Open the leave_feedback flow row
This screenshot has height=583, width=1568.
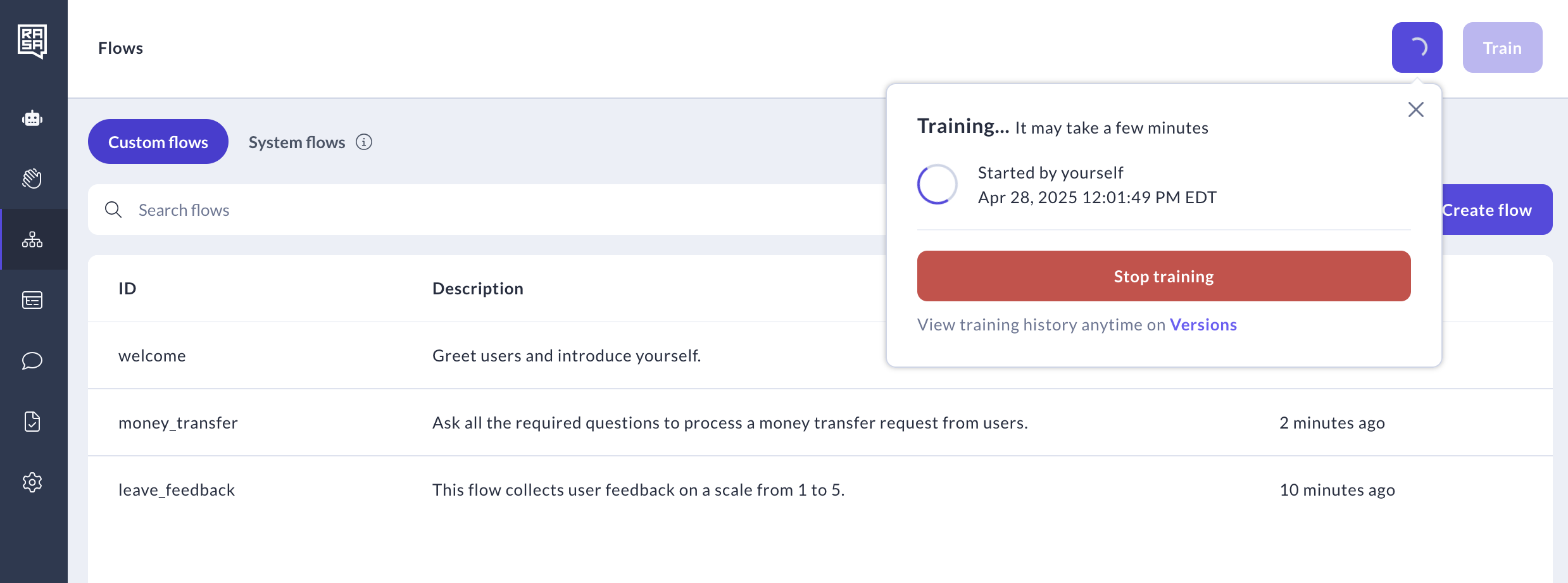click(177, 490)
